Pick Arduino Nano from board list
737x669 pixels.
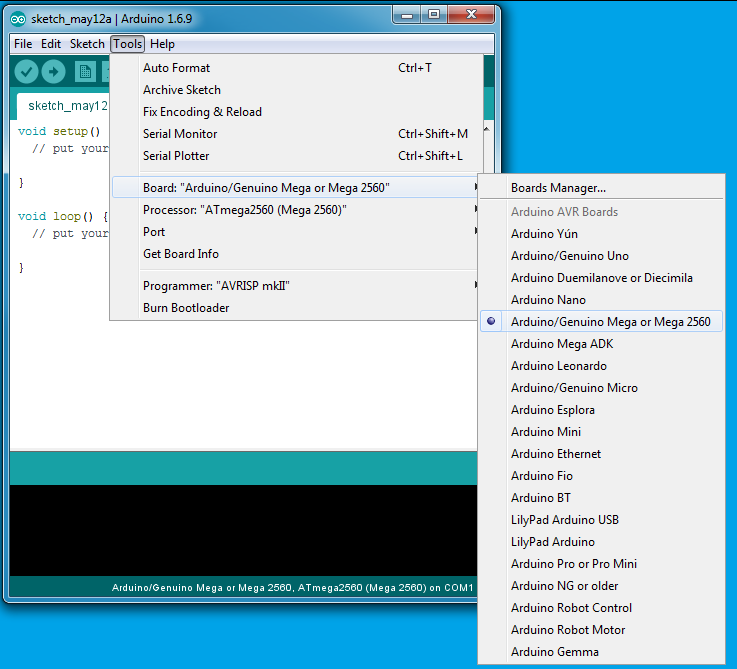tap(548, 300)
